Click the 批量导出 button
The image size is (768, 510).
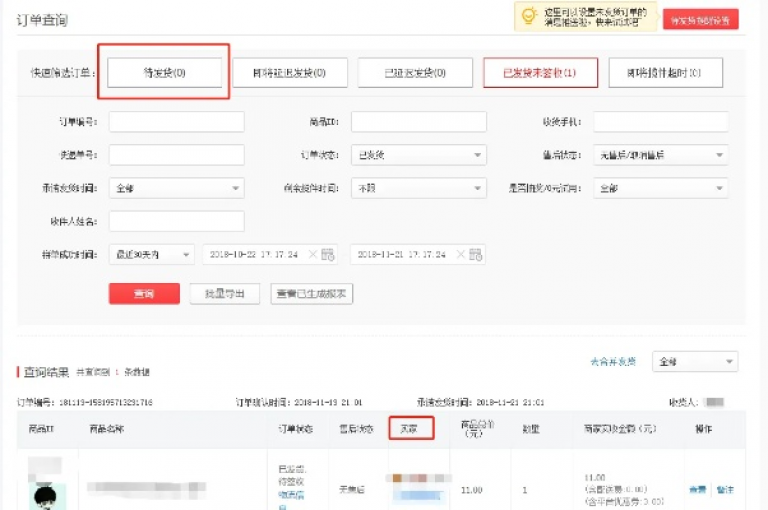point(225,293)
